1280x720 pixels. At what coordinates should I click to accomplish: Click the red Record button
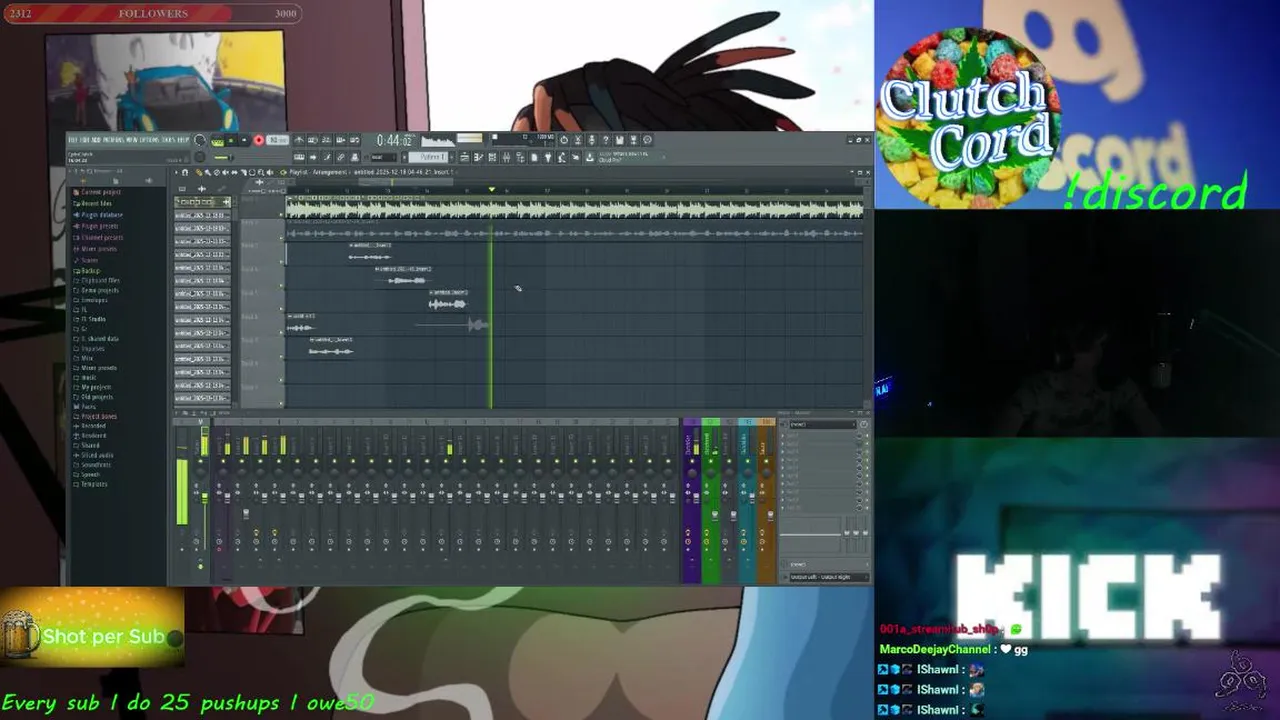[x=259, y=140]
